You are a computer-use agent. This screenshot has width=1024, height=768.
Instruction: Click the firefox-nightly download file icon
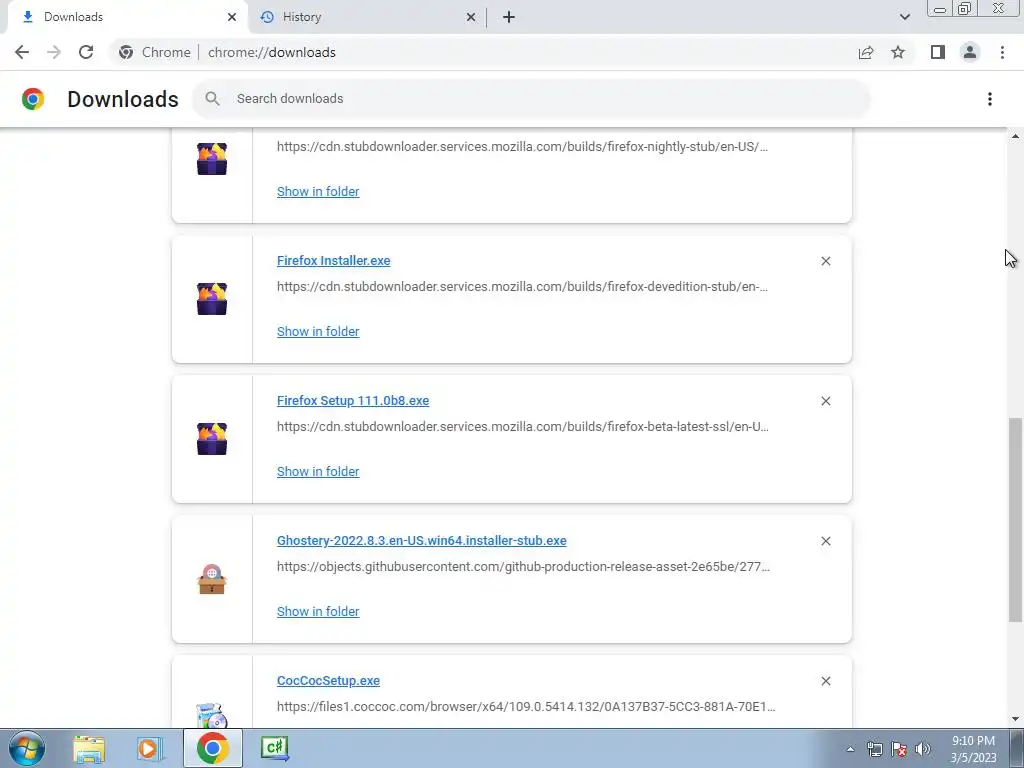click(x=212, y=159)
